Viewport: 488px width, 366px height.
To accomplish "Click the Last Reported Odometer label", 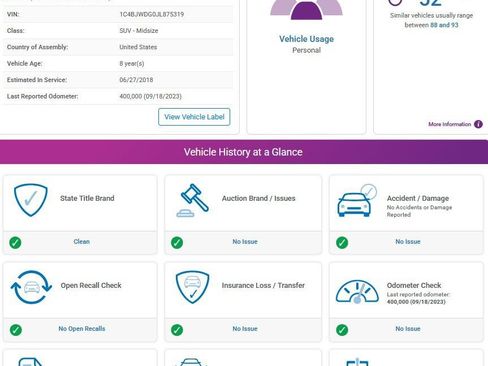I will (x=43, y=96).
